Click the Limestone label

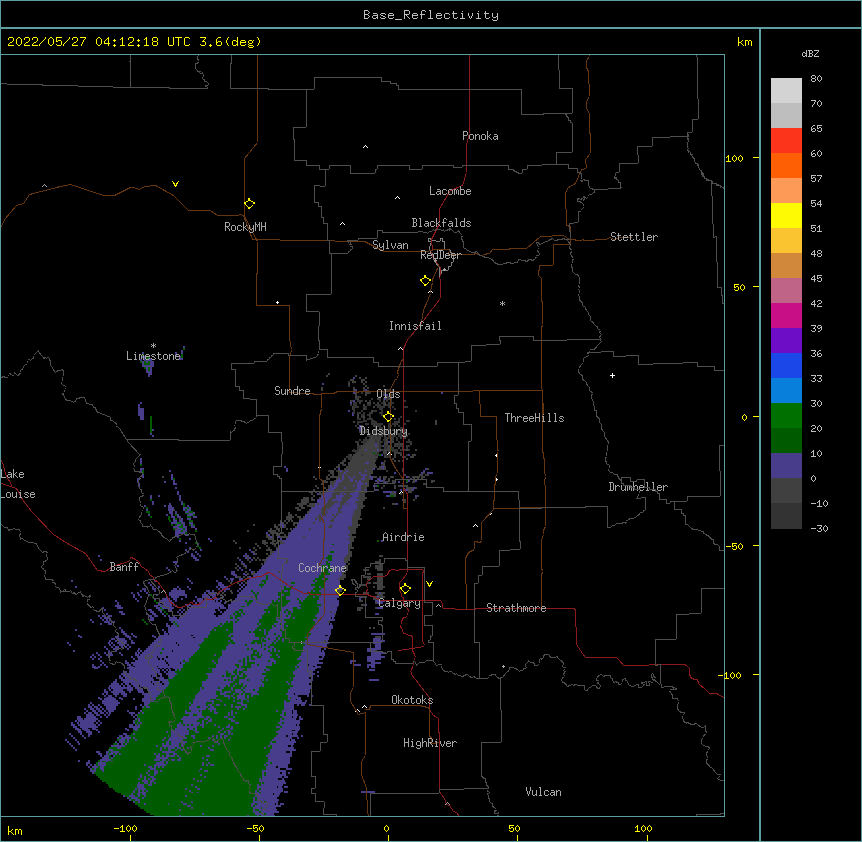(x=153, y=356)
